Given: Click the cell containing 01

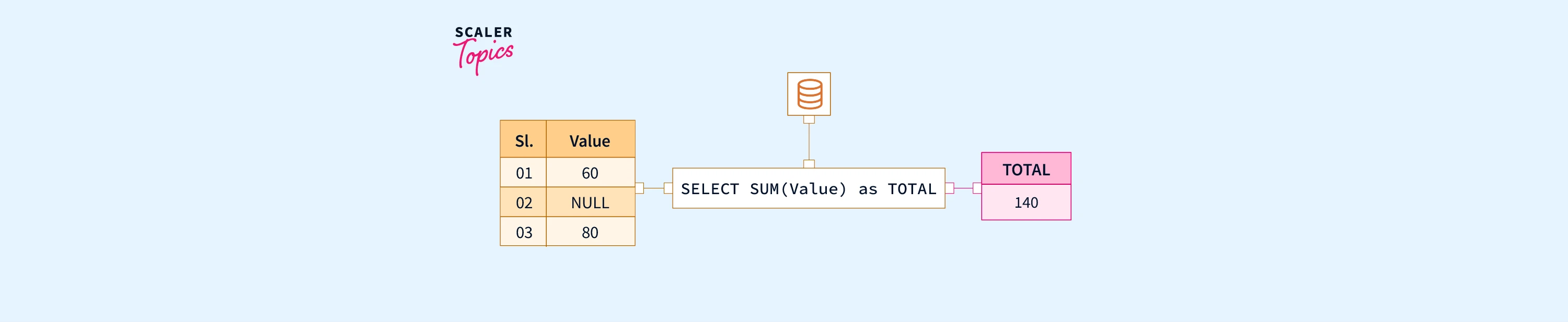Looking at the screenshot, I should click(524, 173).
